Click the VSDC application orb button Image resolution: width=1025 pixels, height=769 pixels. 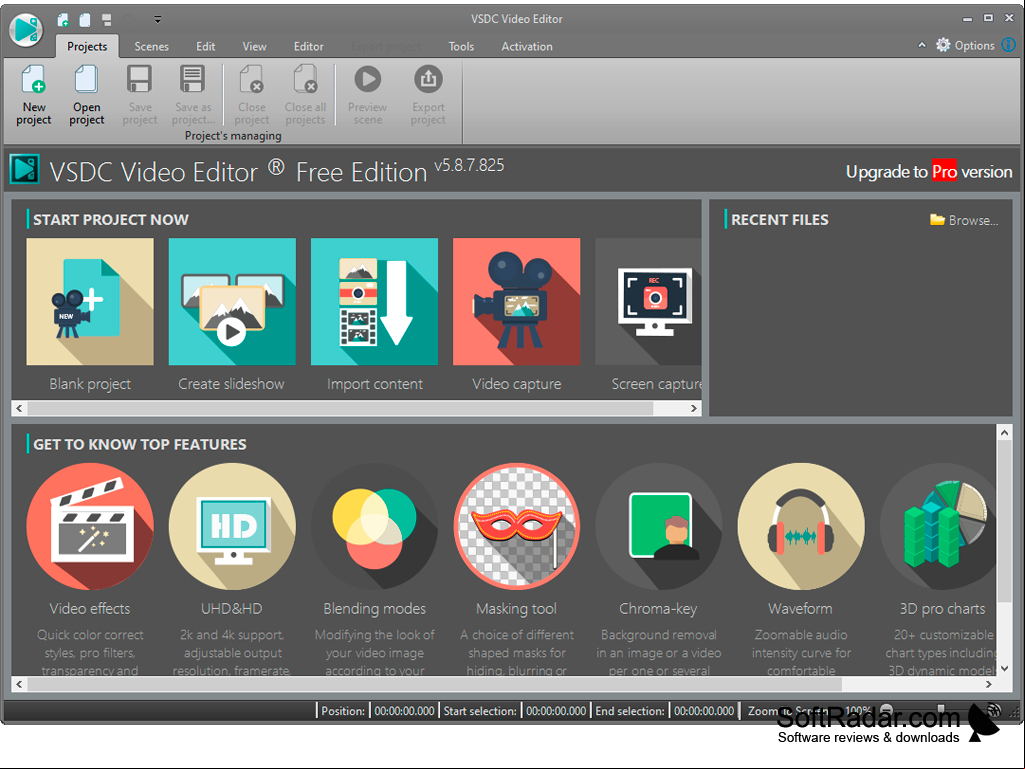click(26, 29)
